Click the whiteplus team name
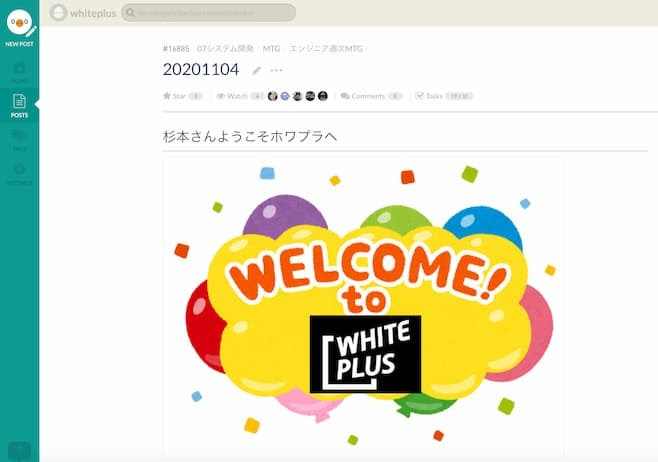This screenshot has width=658, height=462. point(93,13)
